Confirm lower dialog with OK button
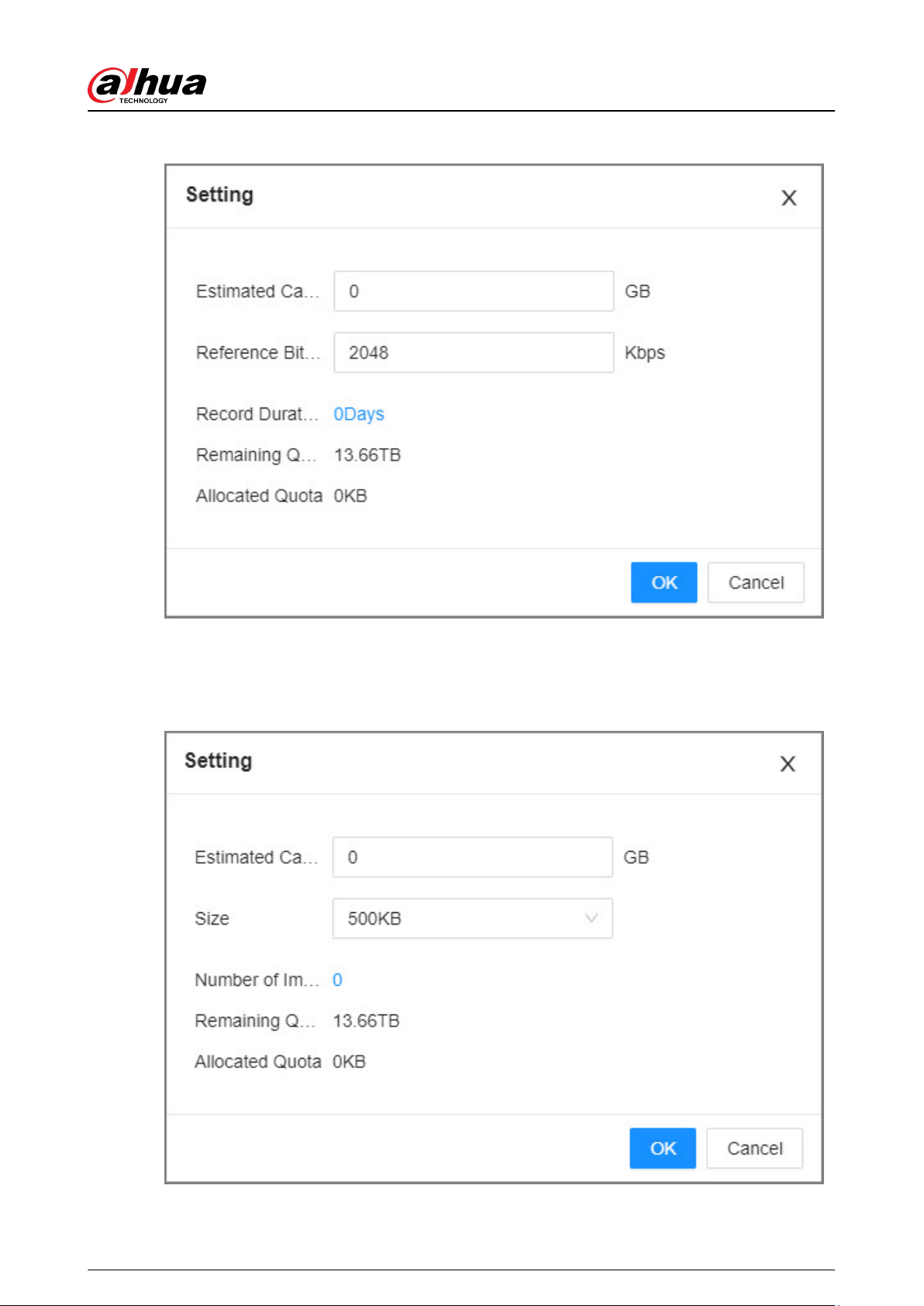Screen dimensions: 924x1306 [x=663, y=1149]
